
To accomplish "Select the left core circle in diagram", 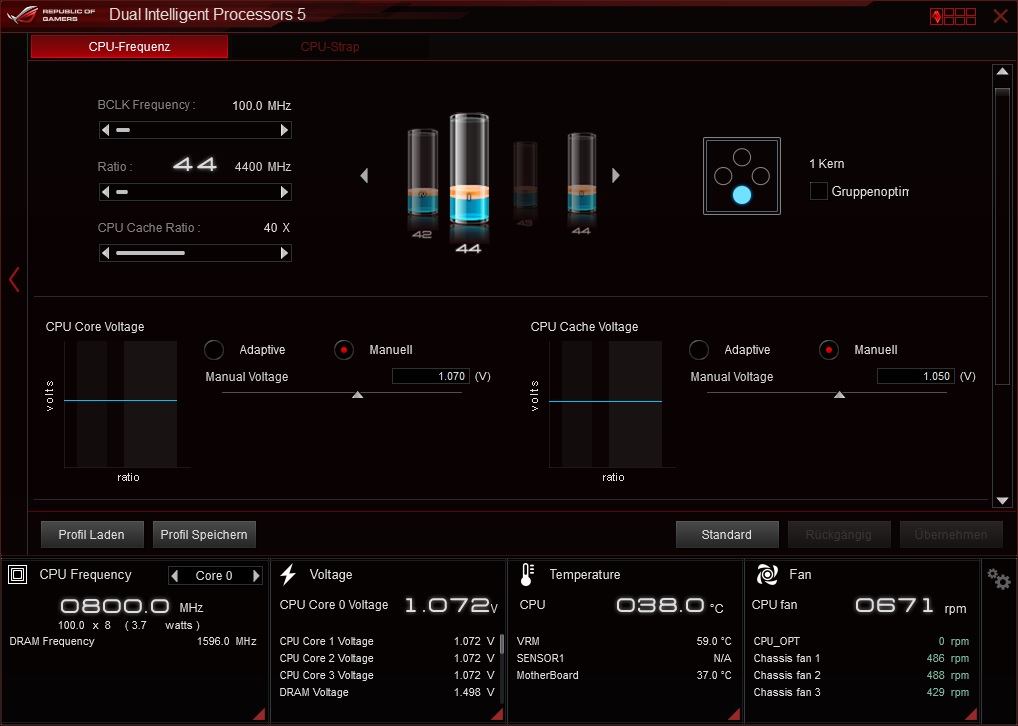I will click(723, 176).
